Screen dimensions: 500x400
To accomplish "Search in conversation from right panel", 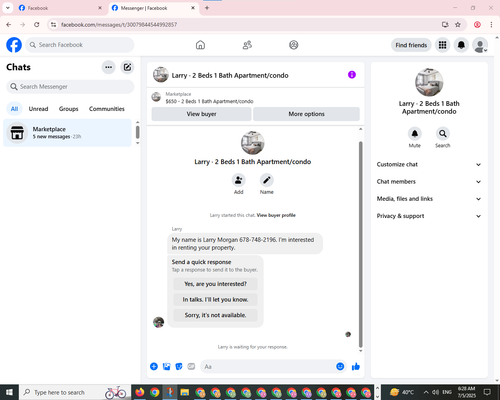I will (x=443, y=134).
